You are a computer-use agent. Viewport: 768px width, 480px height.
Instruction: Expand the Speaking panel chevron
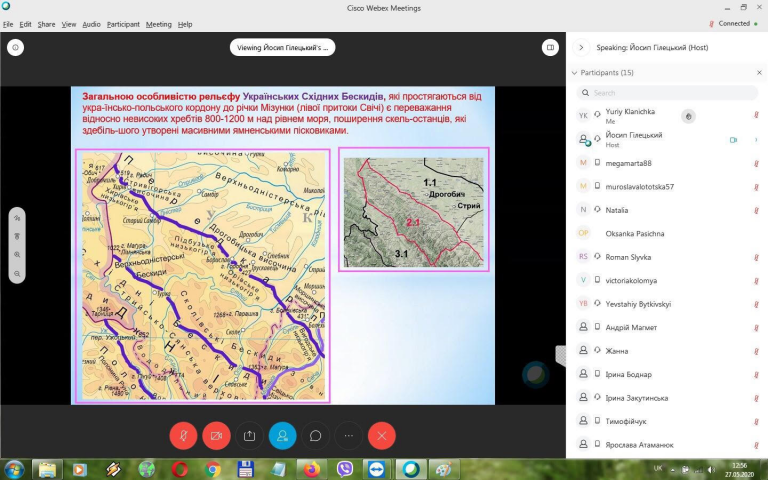581,48
